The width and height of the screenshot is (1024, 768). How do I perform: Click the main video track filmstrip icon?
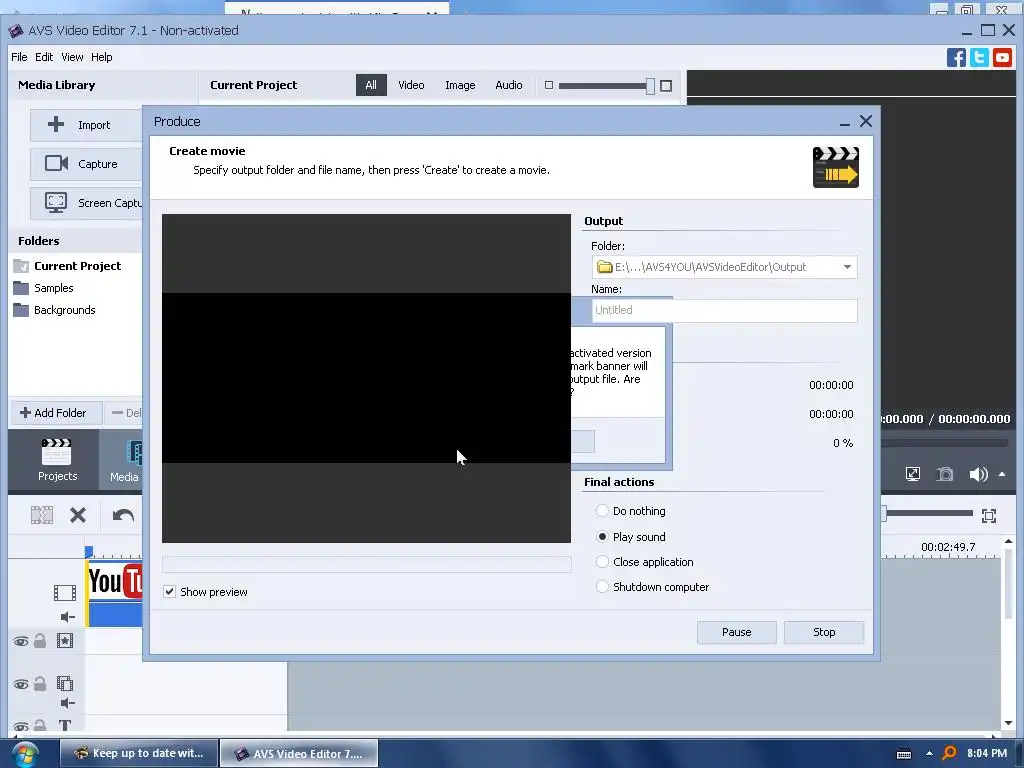tap(65, 593)
